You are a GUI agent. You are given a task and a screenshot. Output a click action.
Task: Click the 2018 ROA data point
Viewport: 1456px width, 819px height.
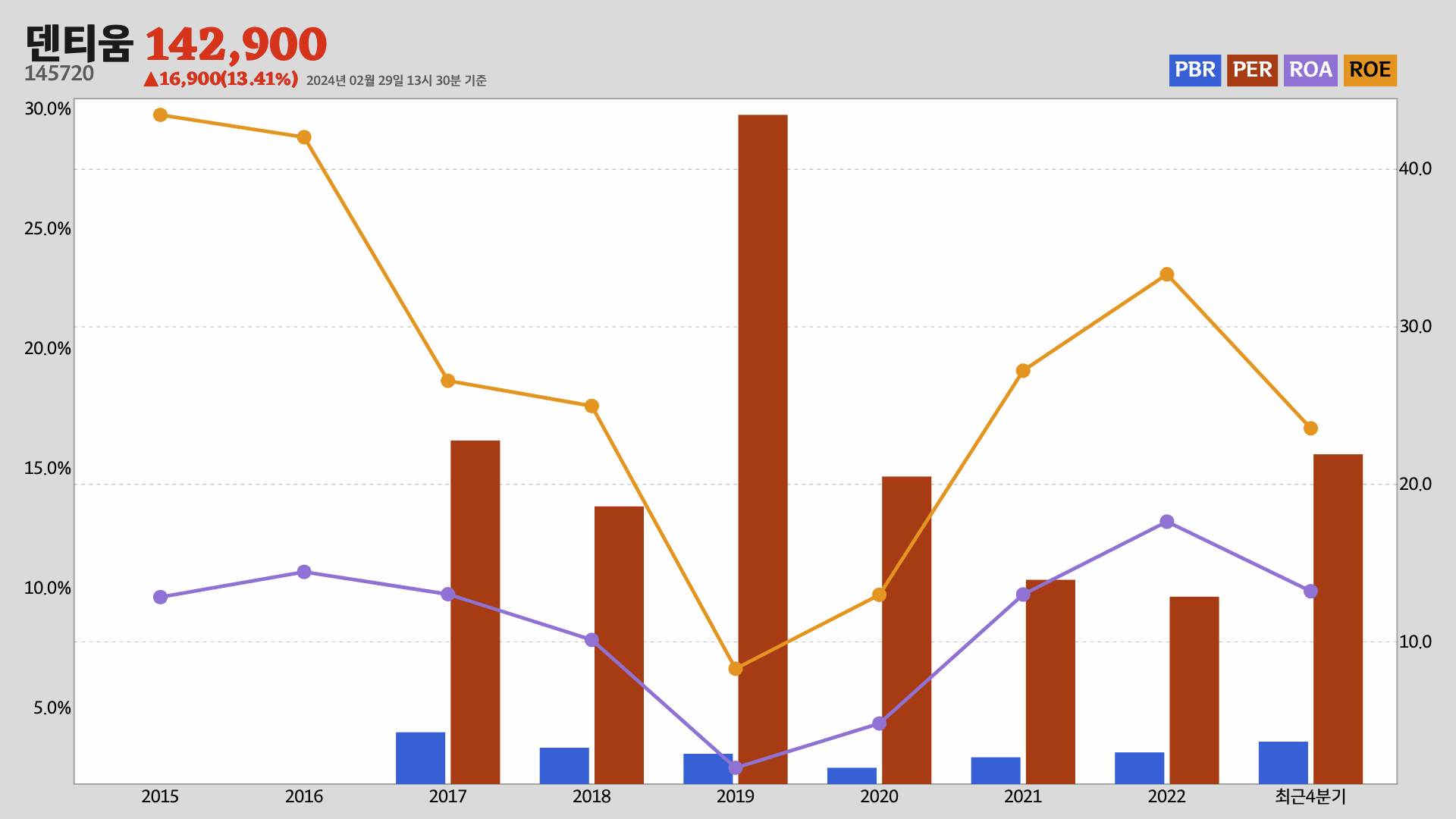pos(591,640)
